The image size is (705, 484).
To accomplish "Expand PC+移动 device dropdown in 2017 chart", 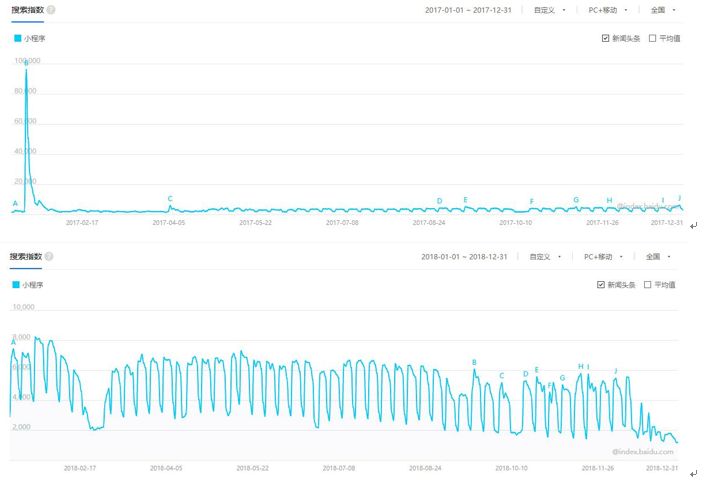I will coord(610,10).
